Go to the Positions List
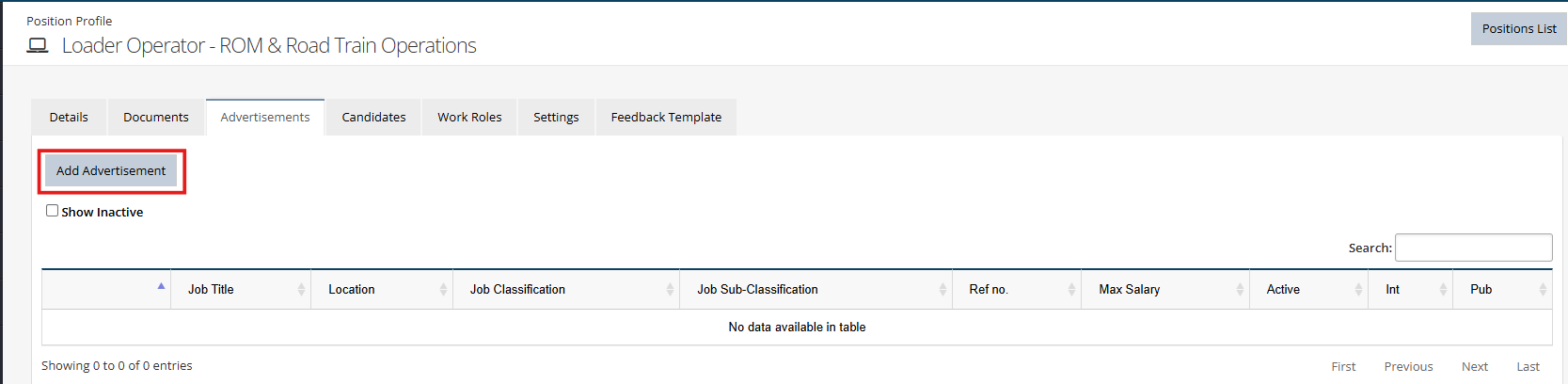The image size is (1568, 384). pyautogui.click(x=1518, y=29)
